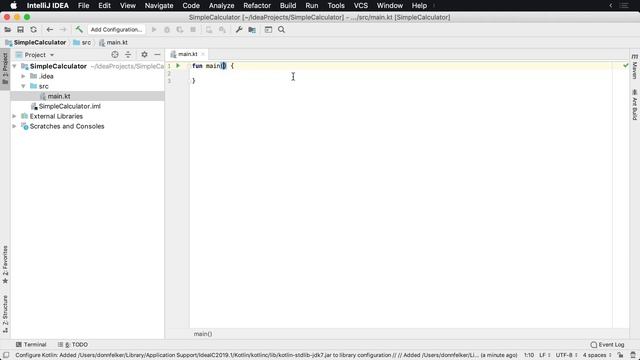Click the Back navigation arrow
The image size is (640, 360).
pyautogui.click(x=49, y=30)
